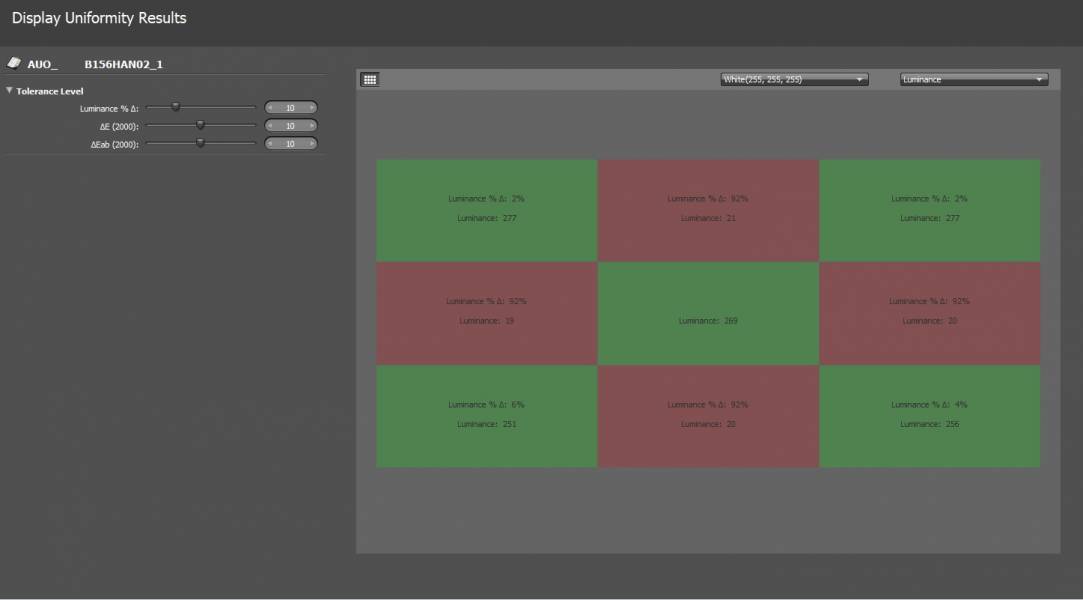1083x600 pixels.
Task: Decrease the ΔE (2000) value with left arrow
Action: coord(270,126)
